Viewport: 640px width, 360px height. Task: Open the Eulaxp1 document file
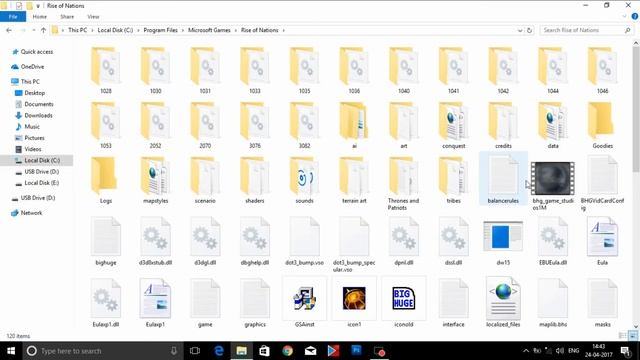tap(156, 302)
